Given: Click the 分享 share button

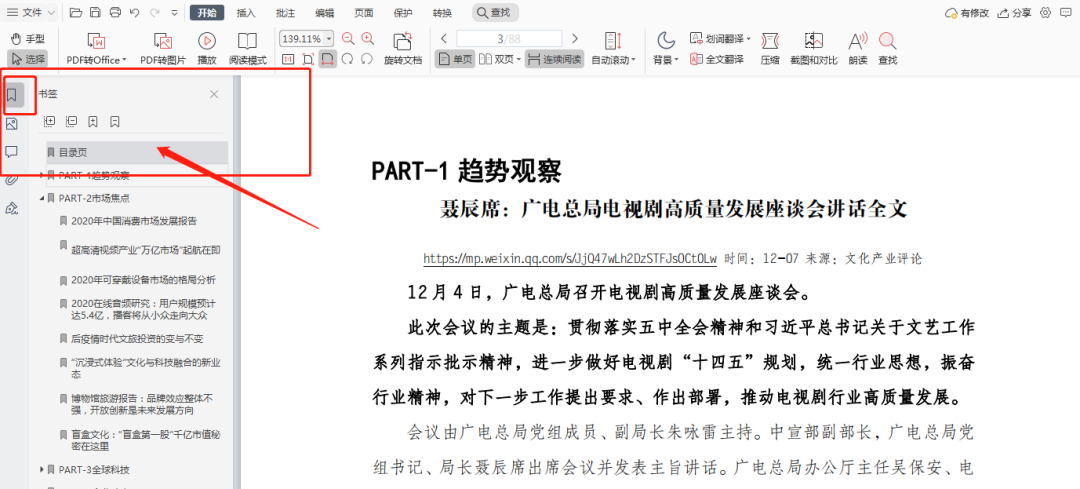Looking at the screenshot, I should [1015, 13].
